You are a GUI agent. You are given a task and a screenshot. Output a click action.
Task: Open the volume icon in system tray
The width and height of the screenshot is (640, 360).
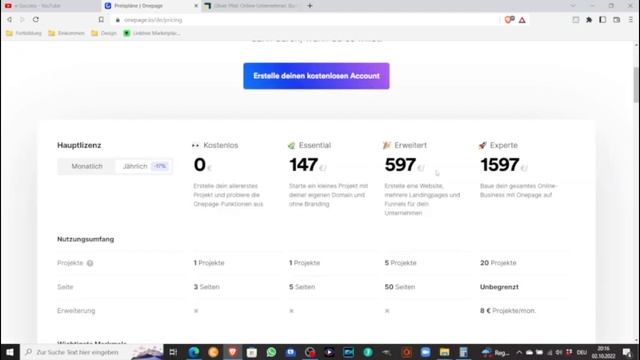(559, 352)
